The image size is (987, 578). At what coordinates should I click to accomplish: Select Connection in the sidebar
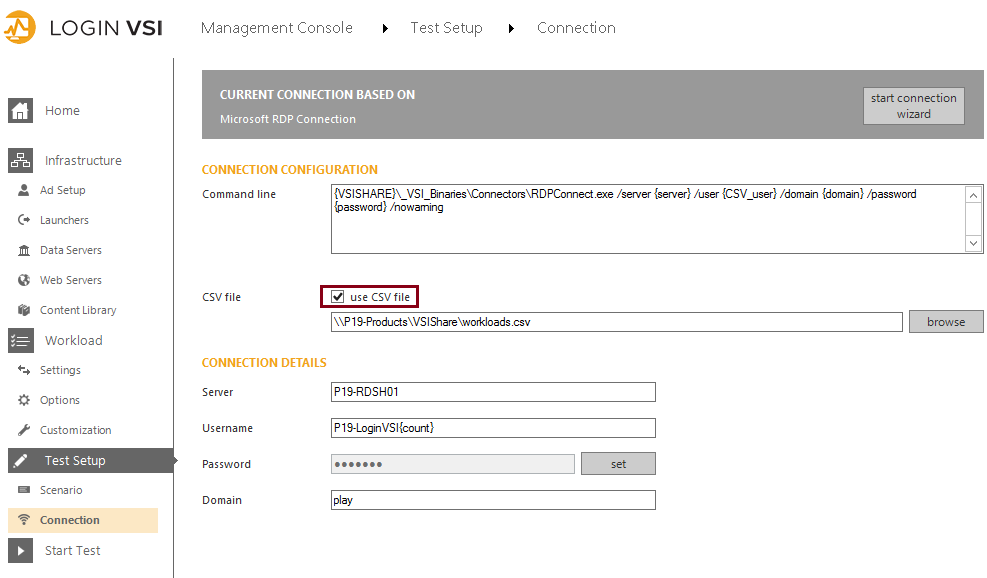coord(83,520)
